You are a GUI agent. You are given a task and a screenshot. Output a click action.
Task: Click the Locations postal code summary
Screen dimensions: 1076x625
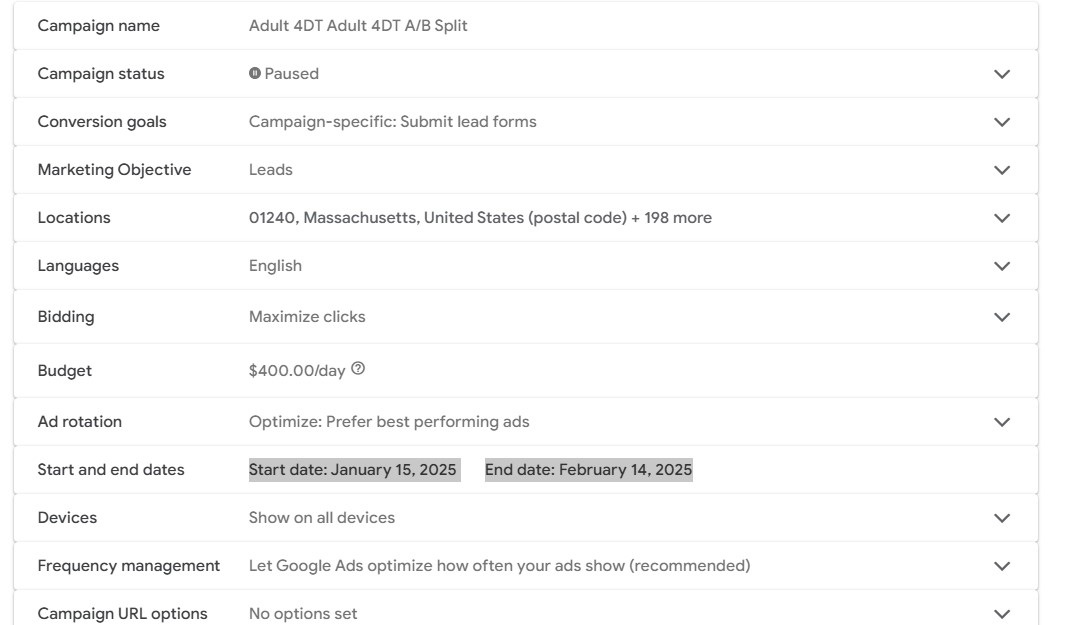[480, 218]
